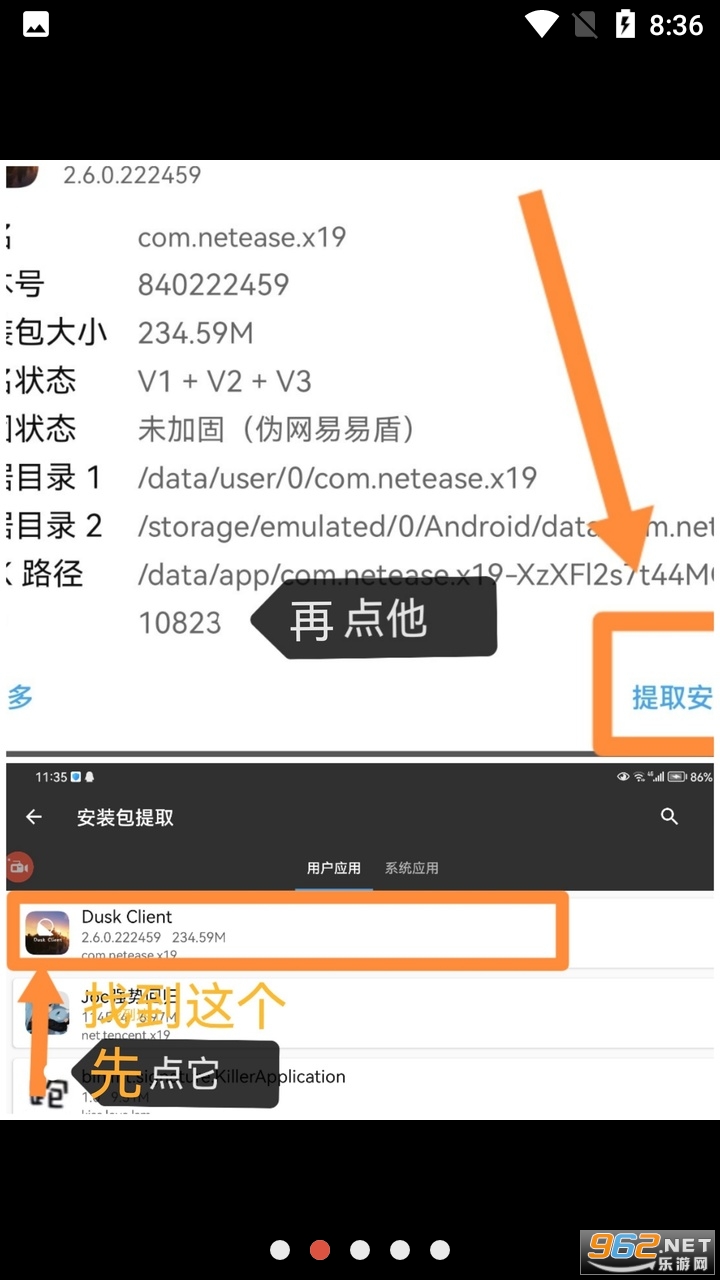Tap the second app's icon in the list

tap(47, 1012)
